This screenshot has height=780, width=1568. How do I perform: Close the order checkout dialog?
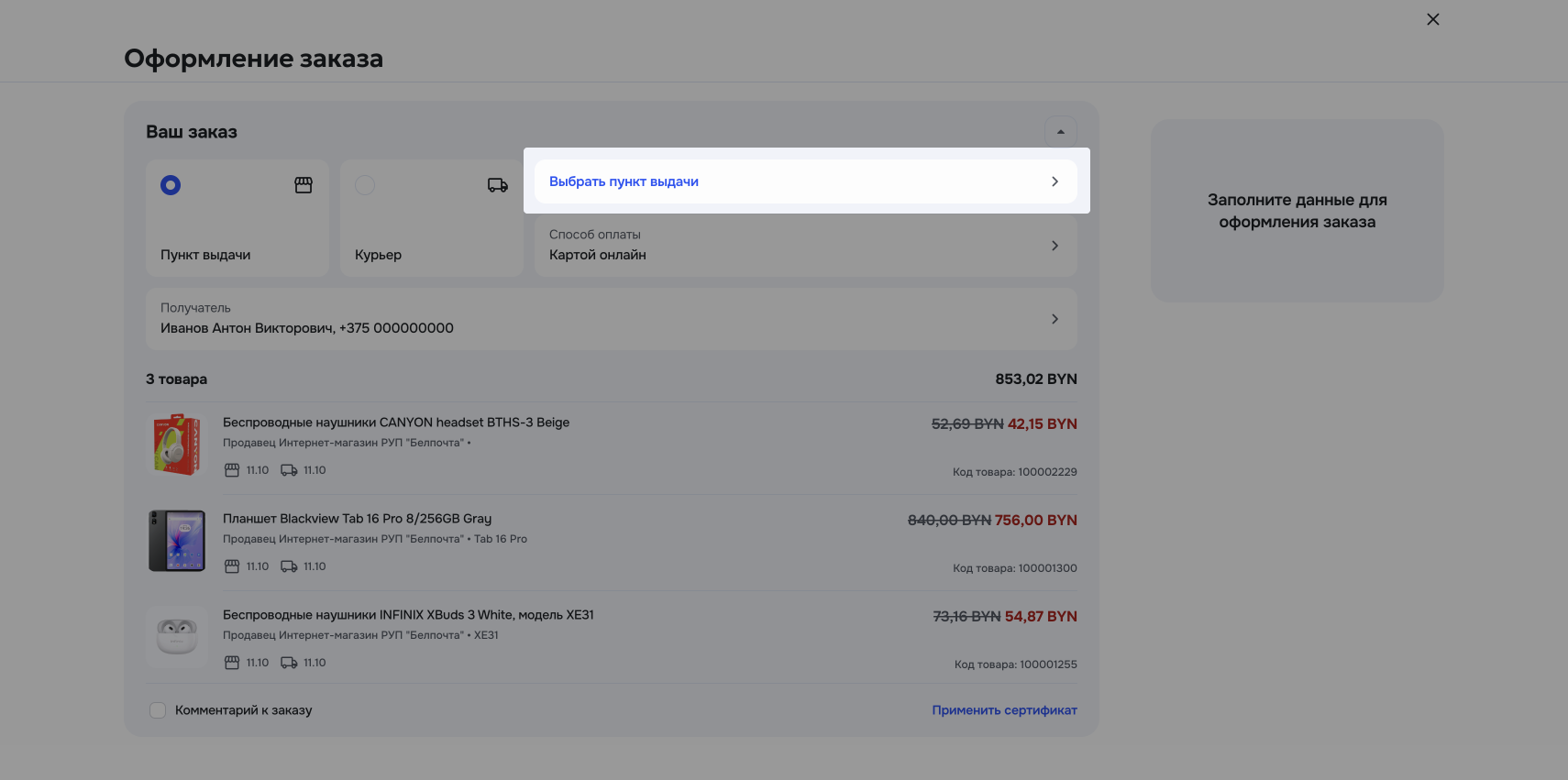point(1433,19)
